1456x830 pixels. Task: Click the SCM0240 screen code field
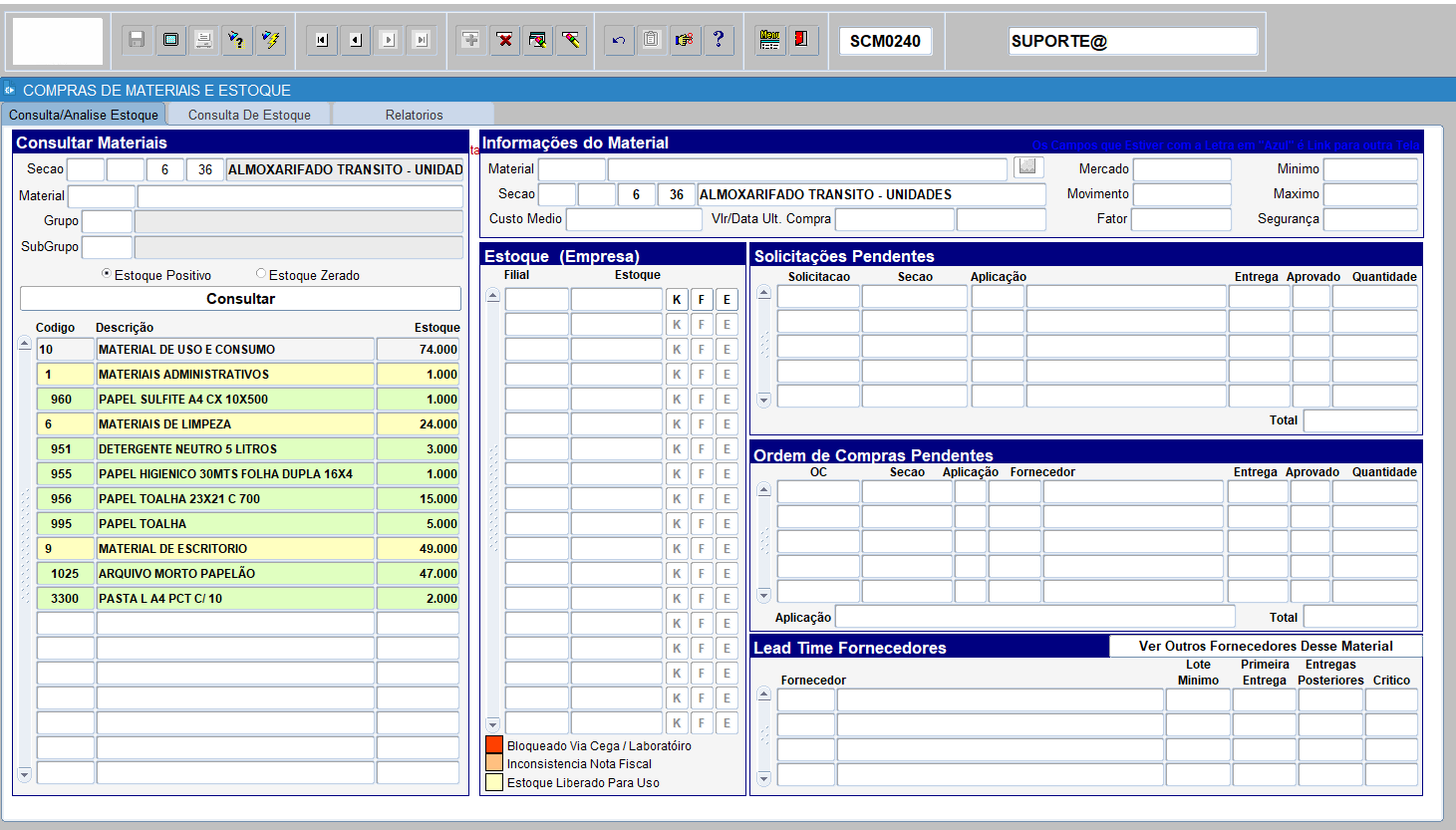coord(885,41)
